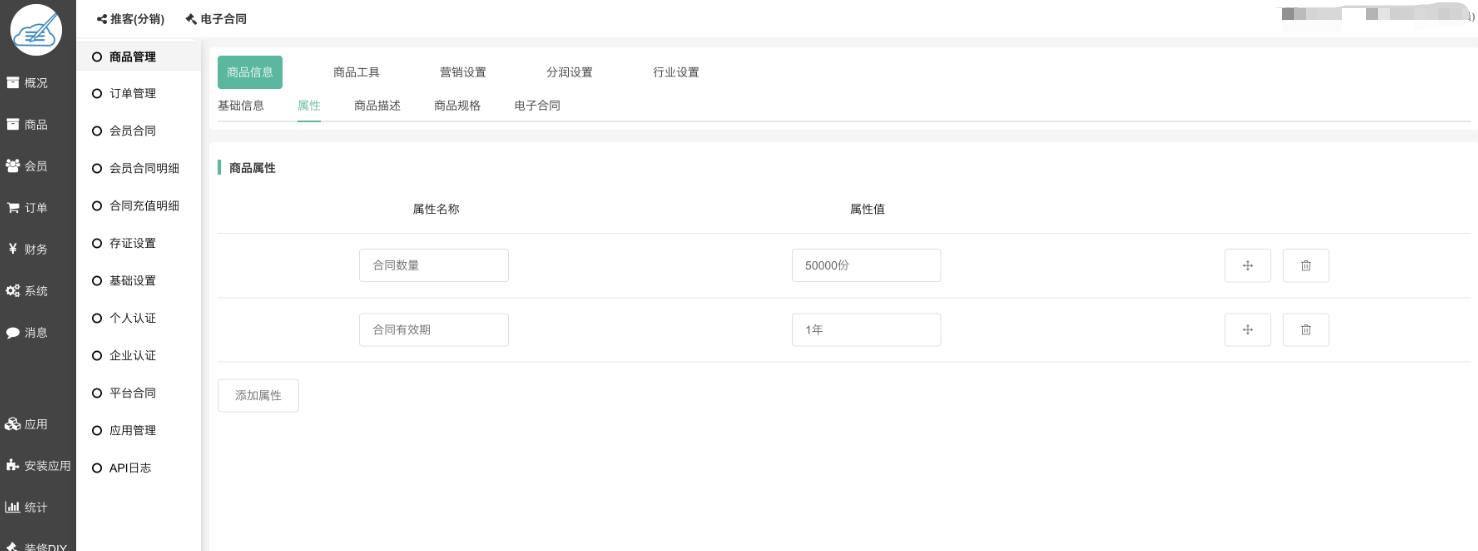1478x551 pixels.
Task: Open 推客(分销) link in top bar
Action: tap(131, 19)
